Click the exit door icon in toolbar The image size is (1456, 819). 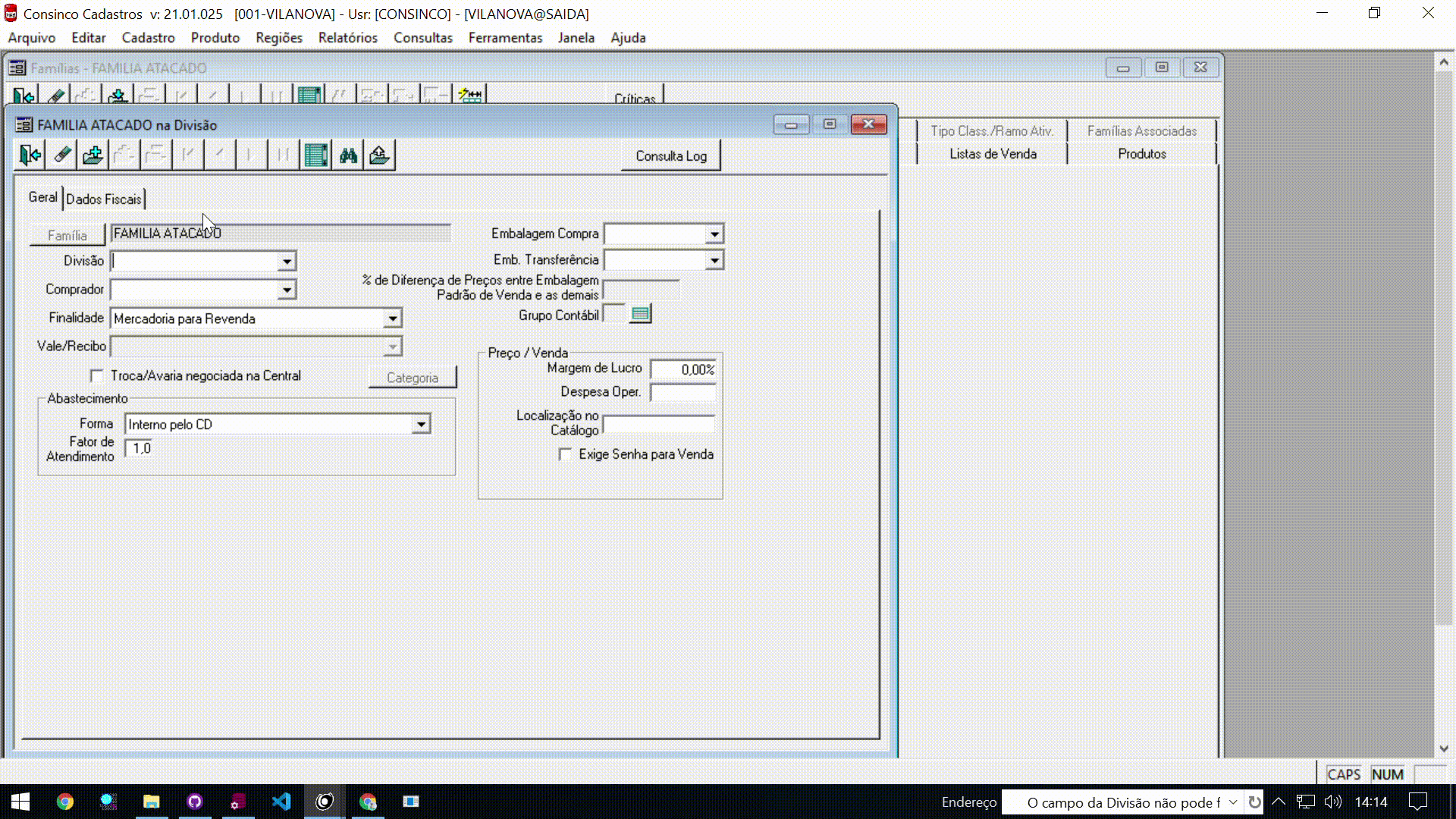coord(30,155)
